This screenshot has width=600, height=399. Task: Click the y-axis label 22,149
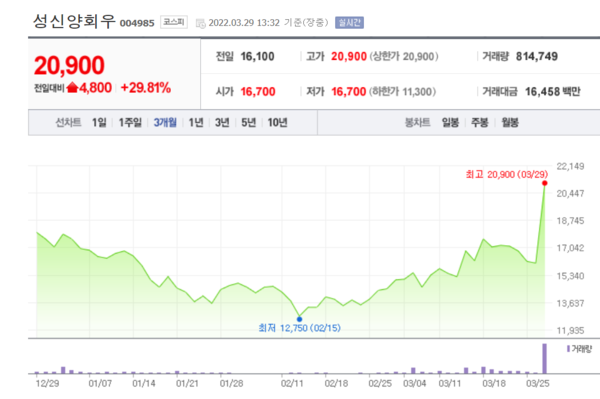point(570,166)
